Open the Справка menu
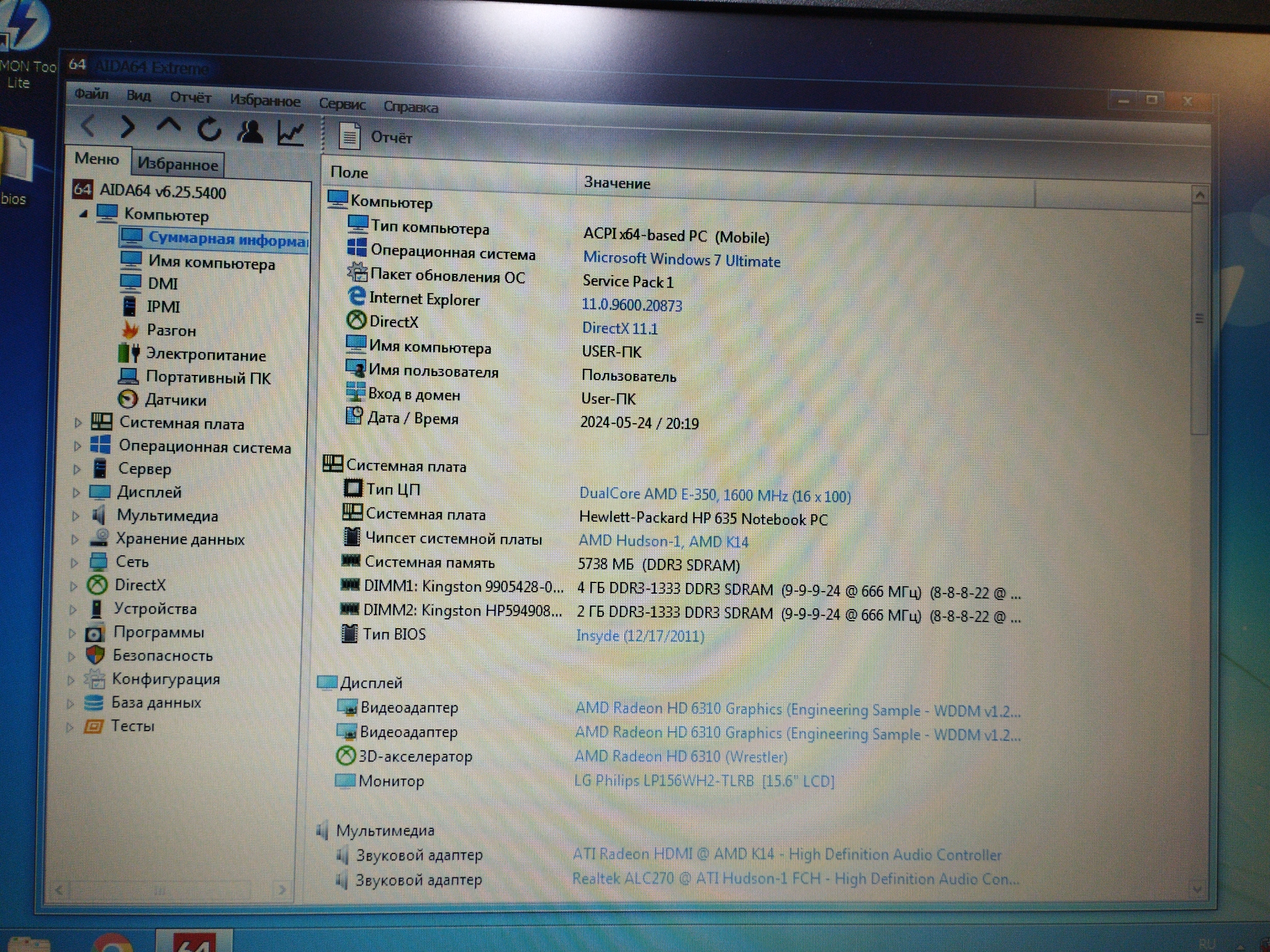Screen dimensions: 1270x952 click(411, 107)
